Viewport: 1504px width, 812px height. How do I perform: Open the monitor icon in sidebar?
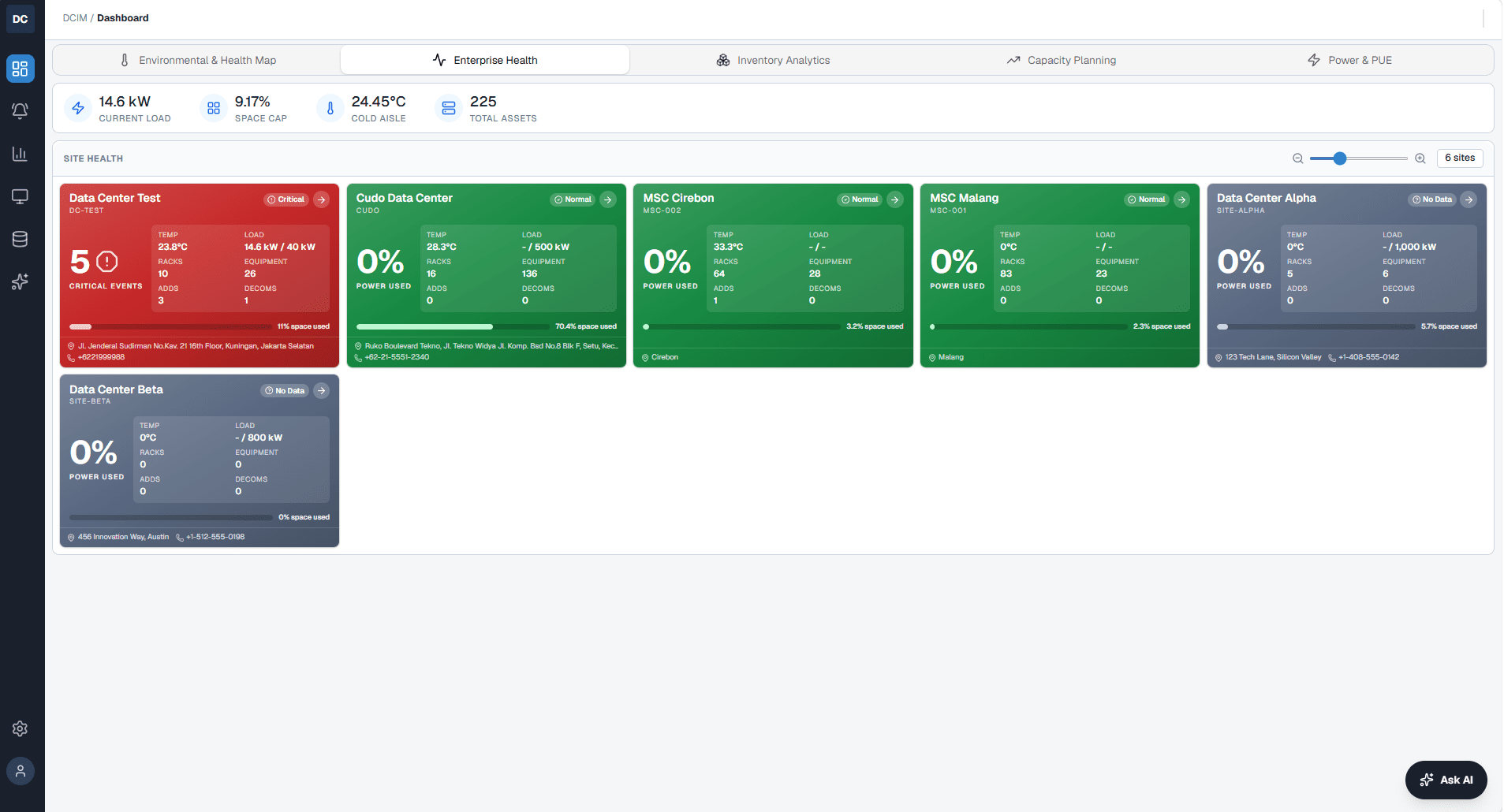(21, 196)
